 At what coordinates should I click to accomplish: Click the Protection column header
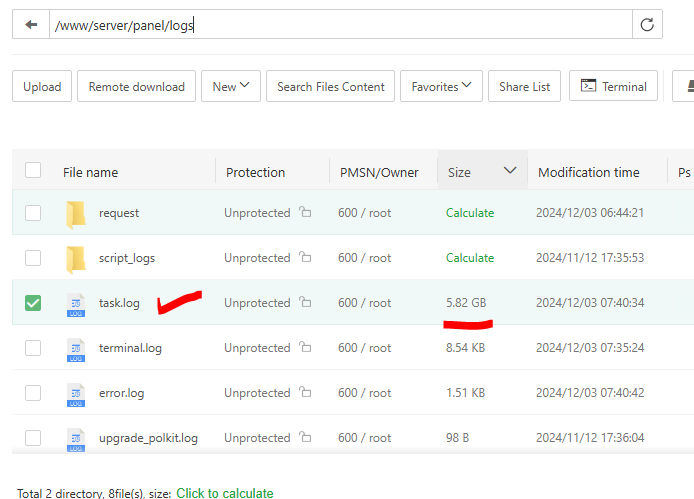(255, 172)
